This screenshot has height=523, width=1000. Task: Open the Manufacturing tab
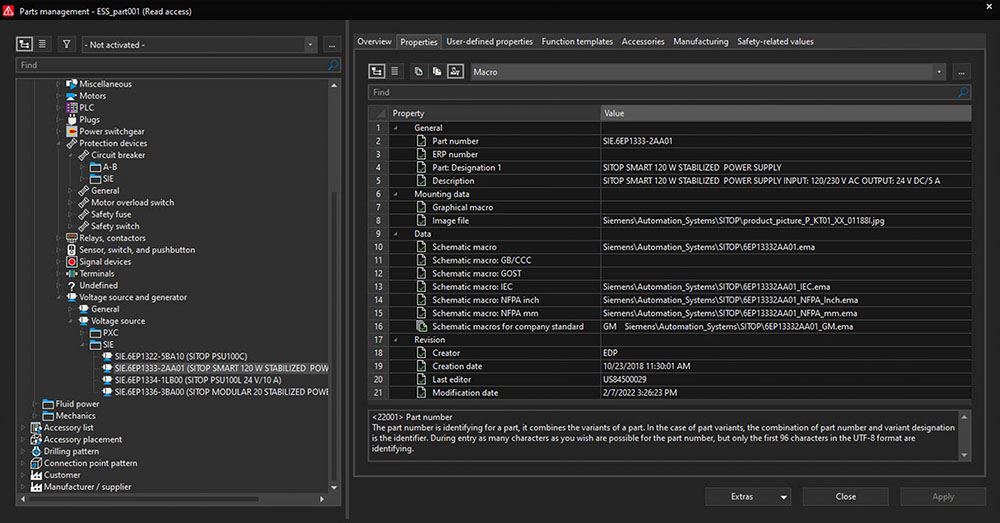pyautogui.click(x=701, y=41)
